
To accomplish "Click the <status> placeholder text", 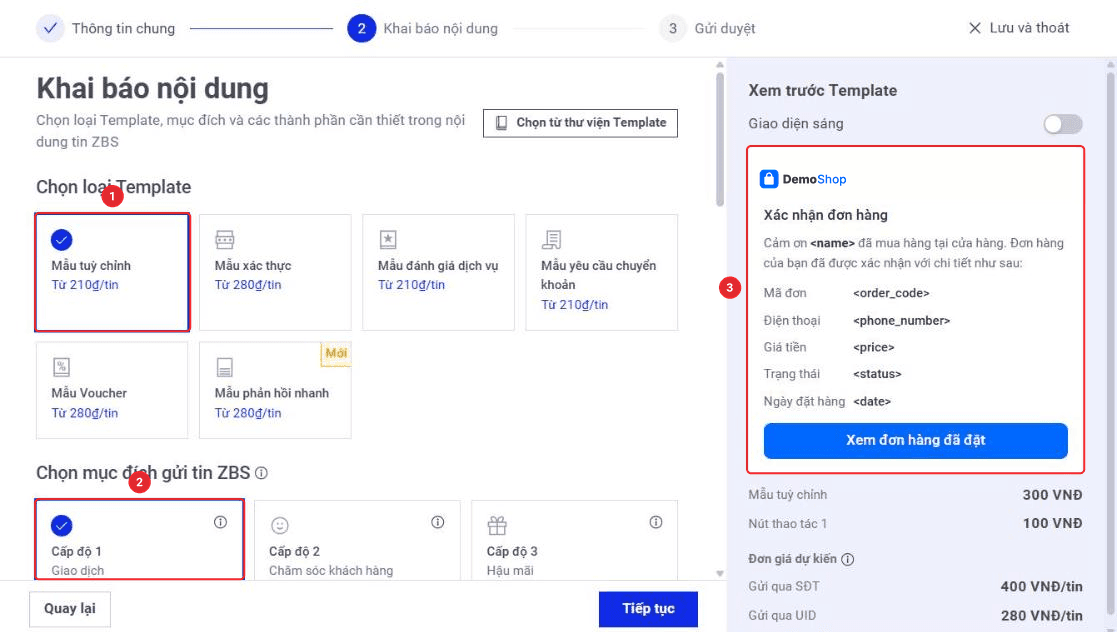I will 877,373.
